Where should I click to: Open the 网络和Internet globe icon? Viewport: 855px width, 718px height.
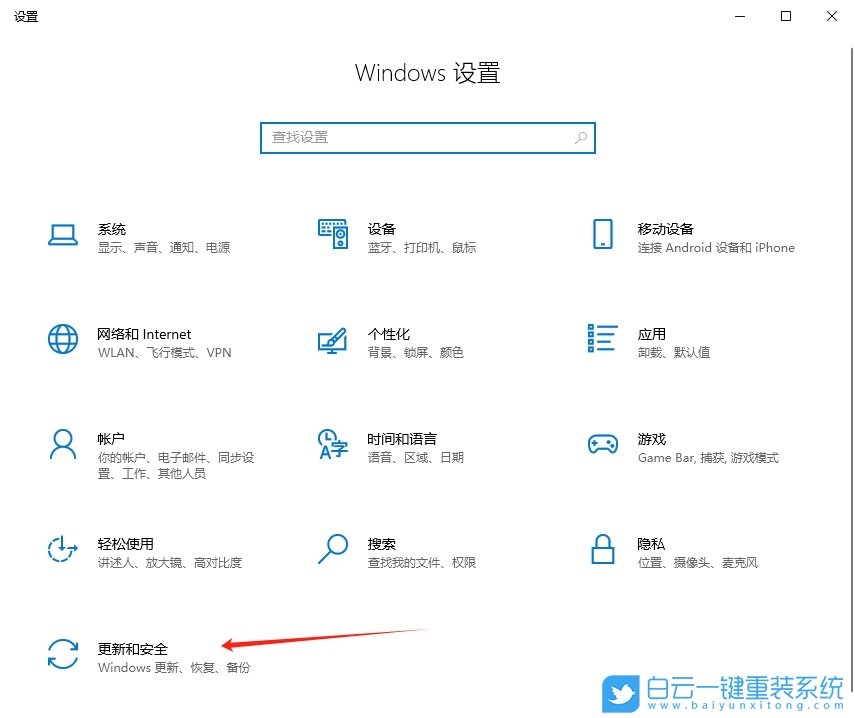63,340
